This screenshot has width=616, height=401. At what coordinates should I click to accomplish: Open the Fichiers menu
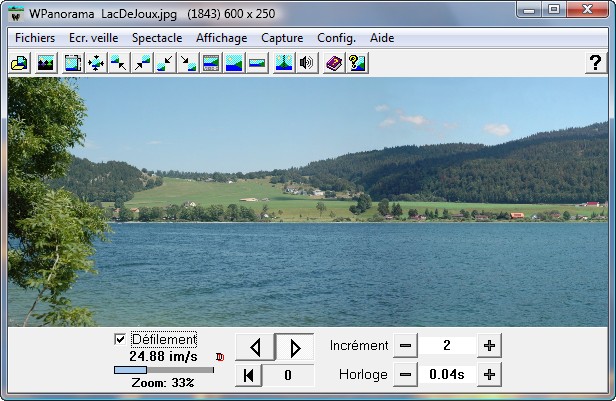(x=35, y=38)
